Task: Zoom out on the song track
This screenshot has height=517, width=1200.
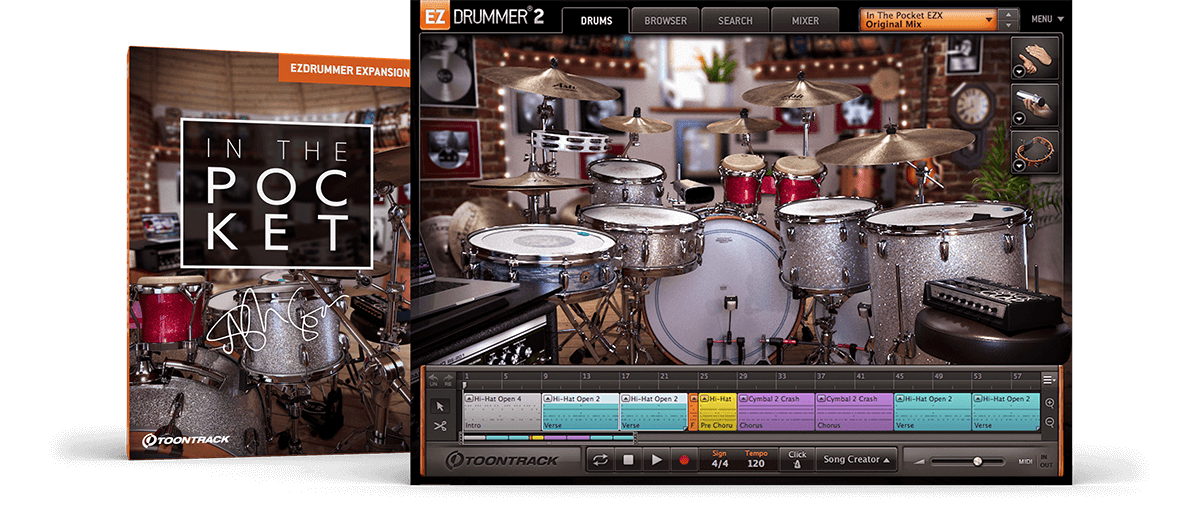Action: pyautogui.click(x=1049, y=422)
